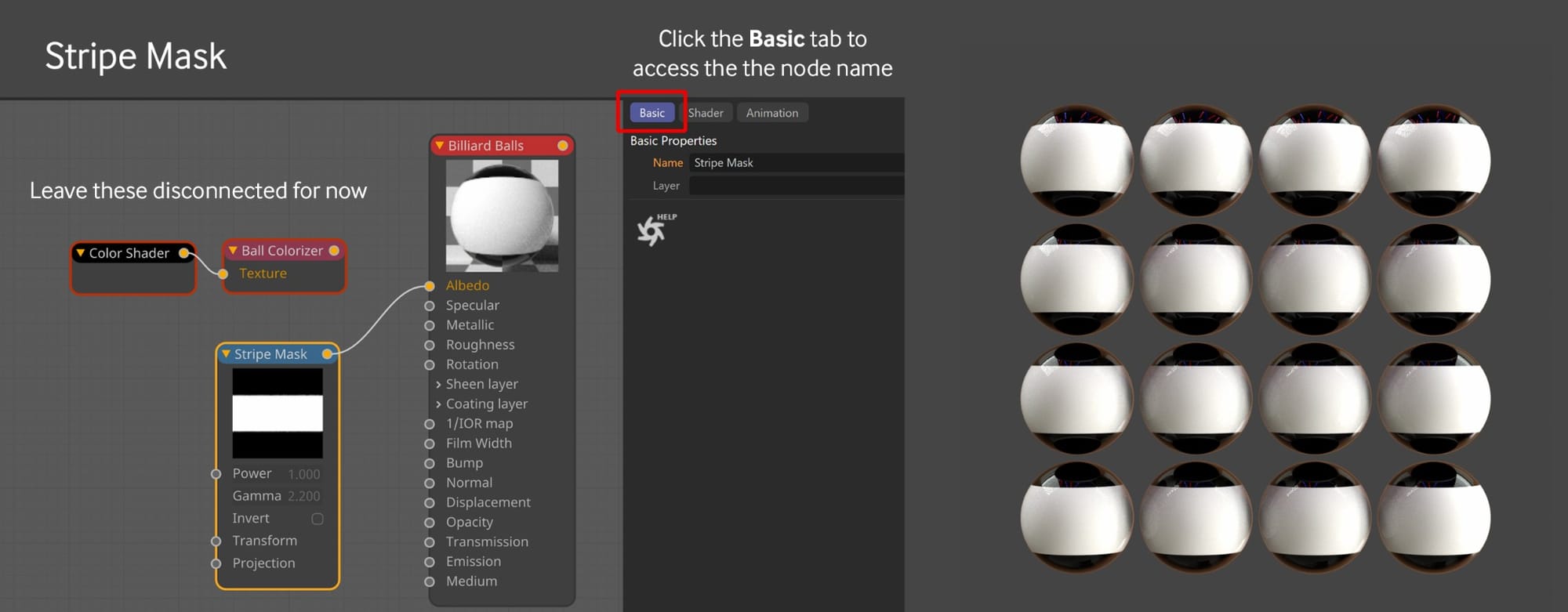Click the Power input port on Stripe Mask
The width and height of the screenshot is (1568, 612).
coord(216,474)
